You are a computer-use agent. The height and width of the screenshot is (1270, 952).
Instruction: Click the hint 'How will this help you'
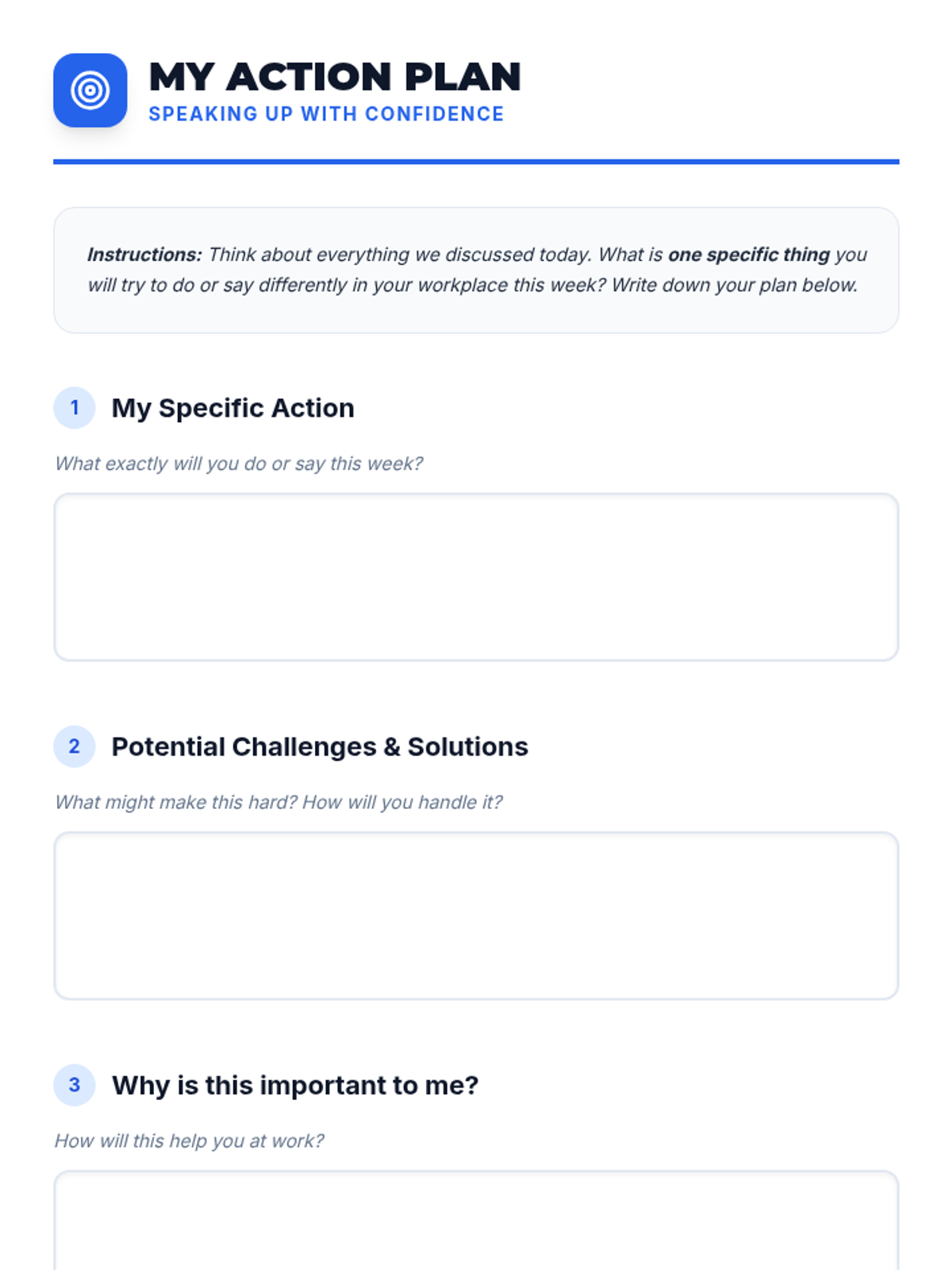click(190, 1141)
